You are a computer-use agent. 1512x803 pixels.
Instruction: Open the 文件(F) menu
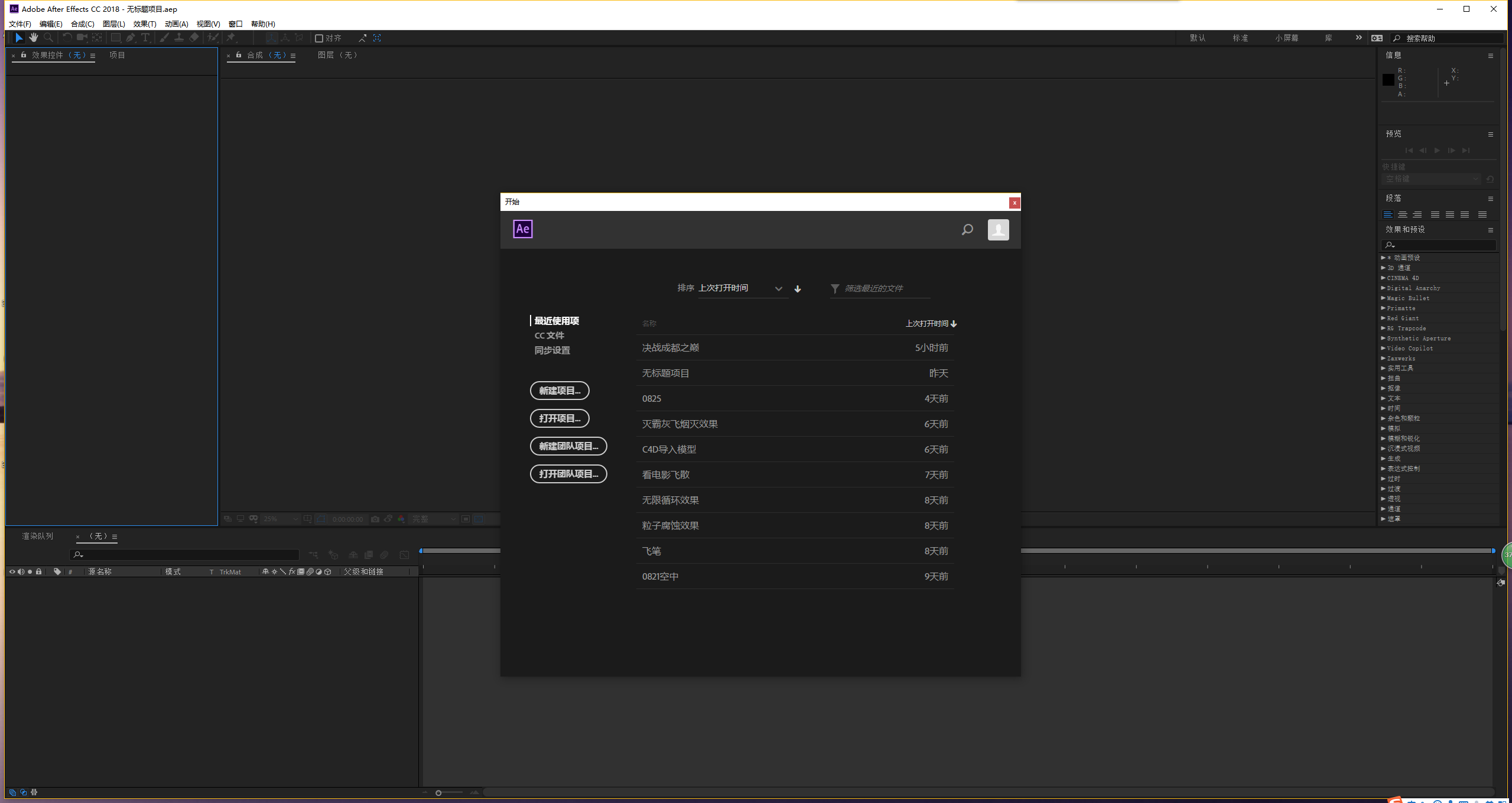[x=19, y=24]
